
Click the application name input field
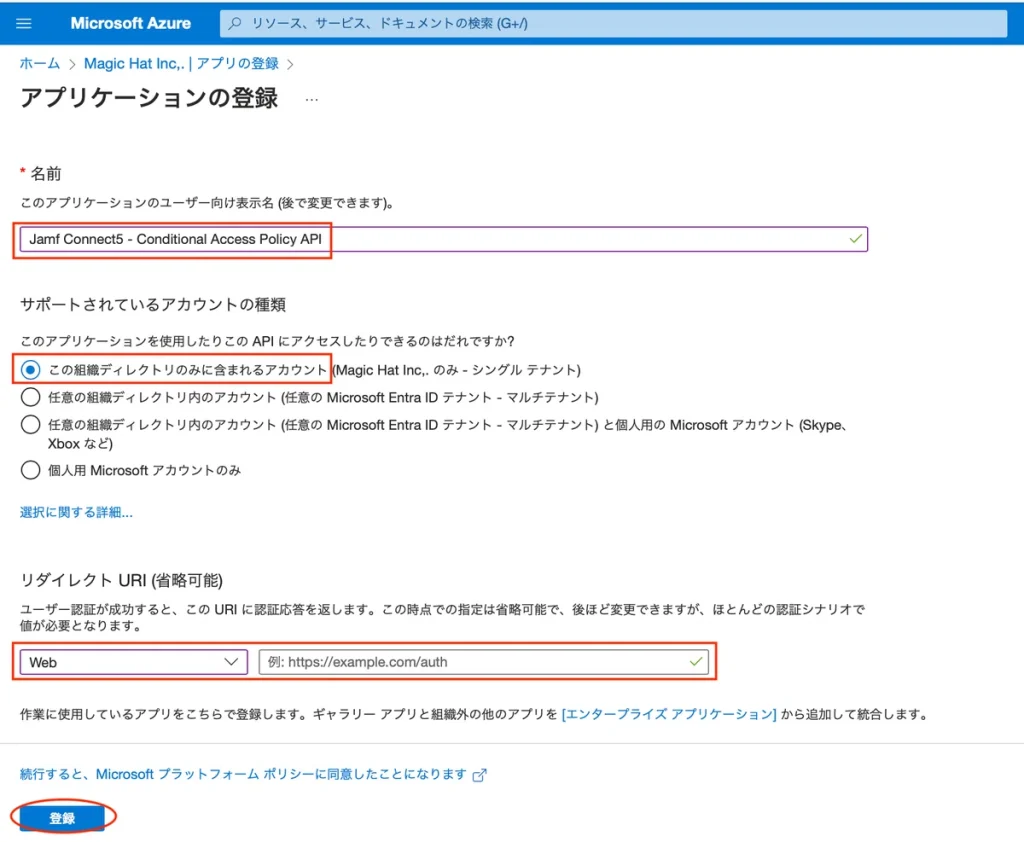(x=440, y=240)
